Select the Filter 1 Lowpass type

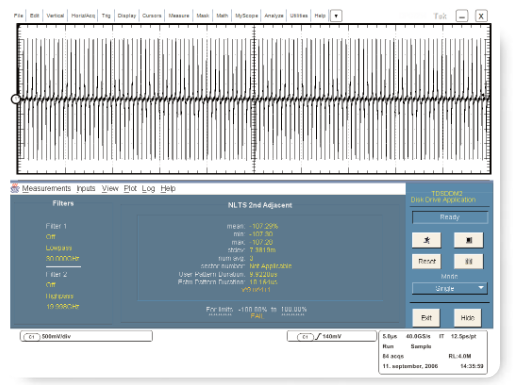click(x=59, y=248)
